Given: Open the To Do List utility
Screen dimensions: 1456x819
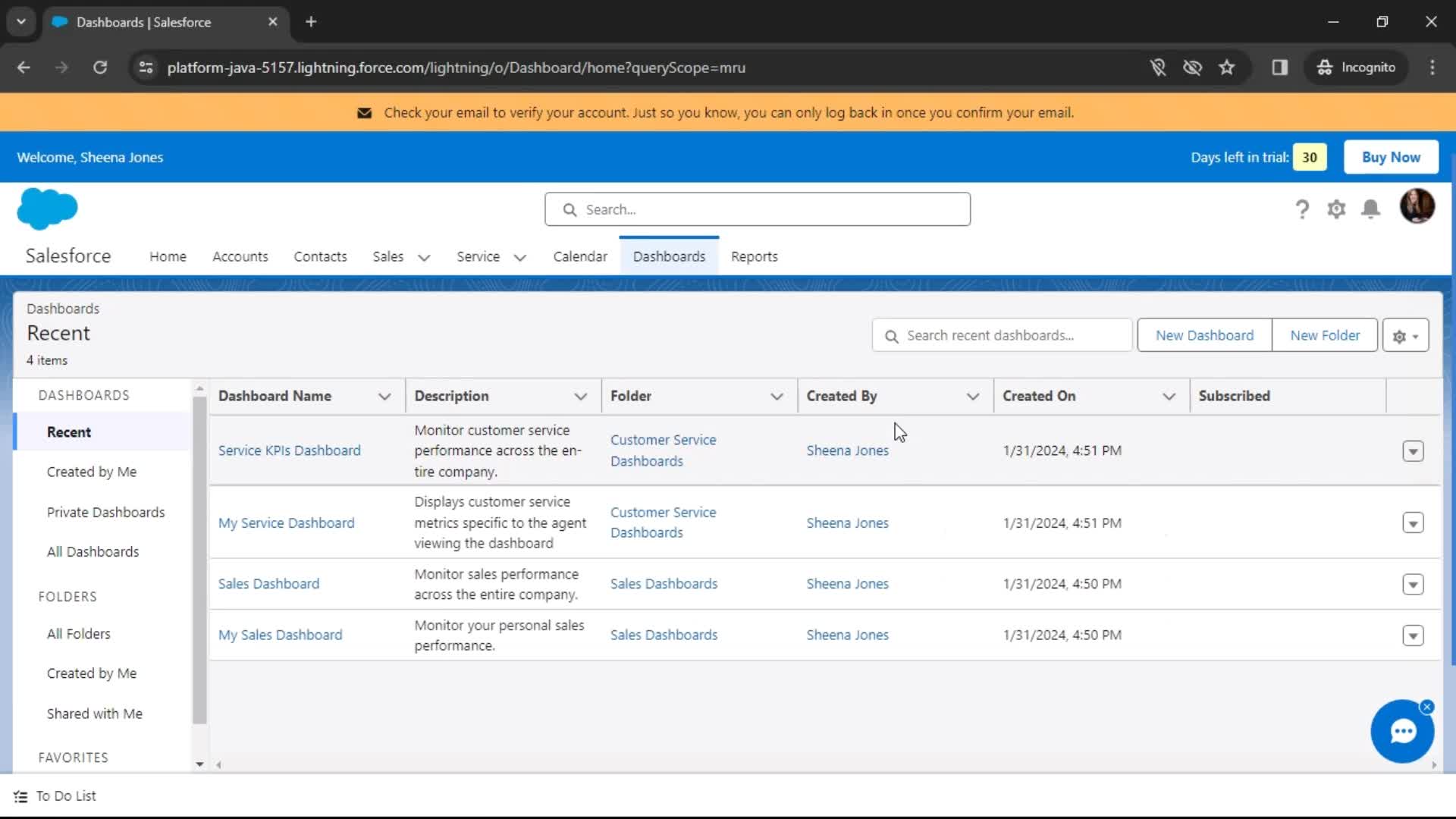Looking at the screenshot, I should pyautogui.click(x=55, y=795).
